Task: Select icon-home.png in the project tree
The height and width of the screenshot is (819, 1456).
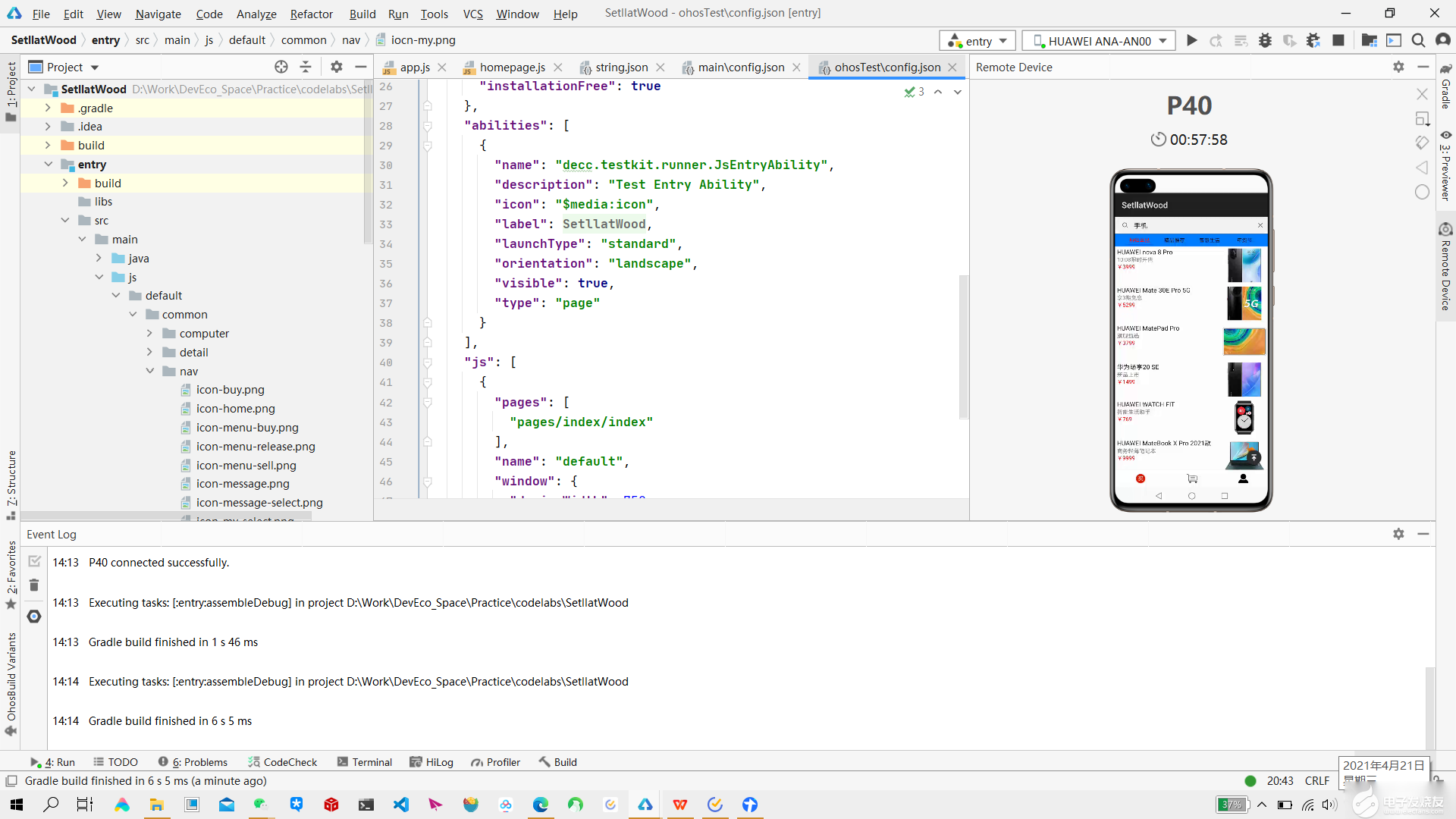Action: tap(236, 408)
